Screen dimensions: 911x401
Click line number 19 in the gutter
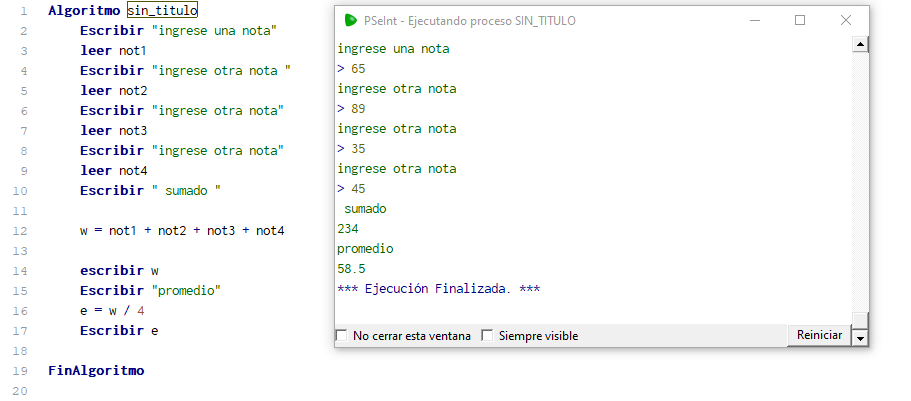tap(20, 370)
